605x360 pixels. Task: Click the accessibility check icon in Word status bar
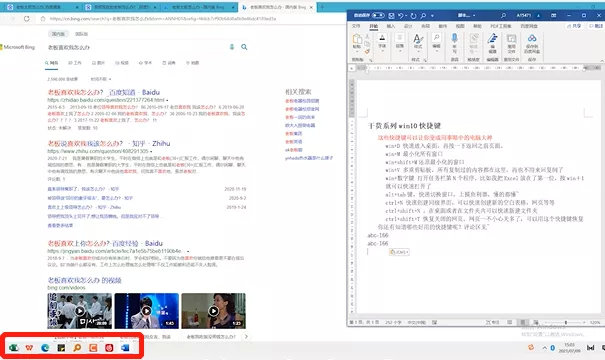434,322
